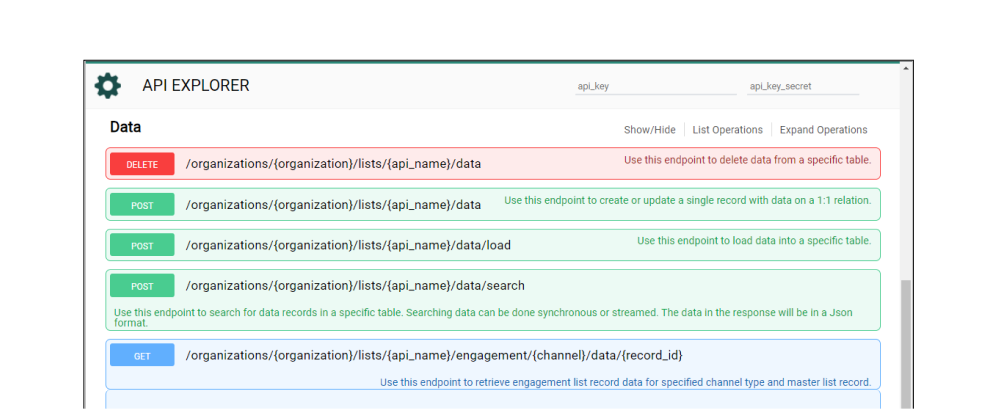997x409 pixels.
Task: Click the search data records description text
Action: coord(483,317)
